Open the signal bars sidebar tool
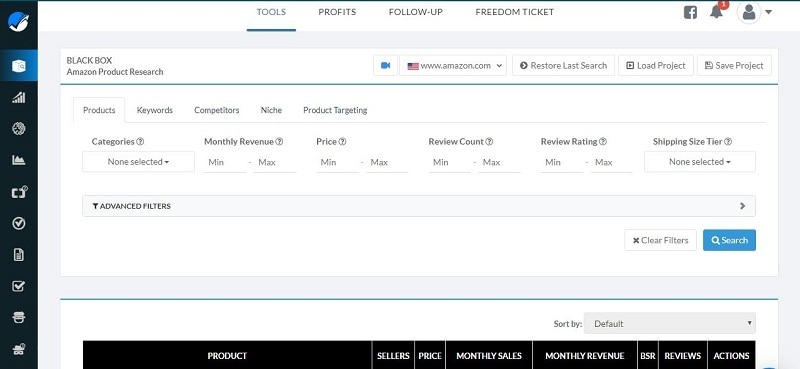 click(19, 97)
